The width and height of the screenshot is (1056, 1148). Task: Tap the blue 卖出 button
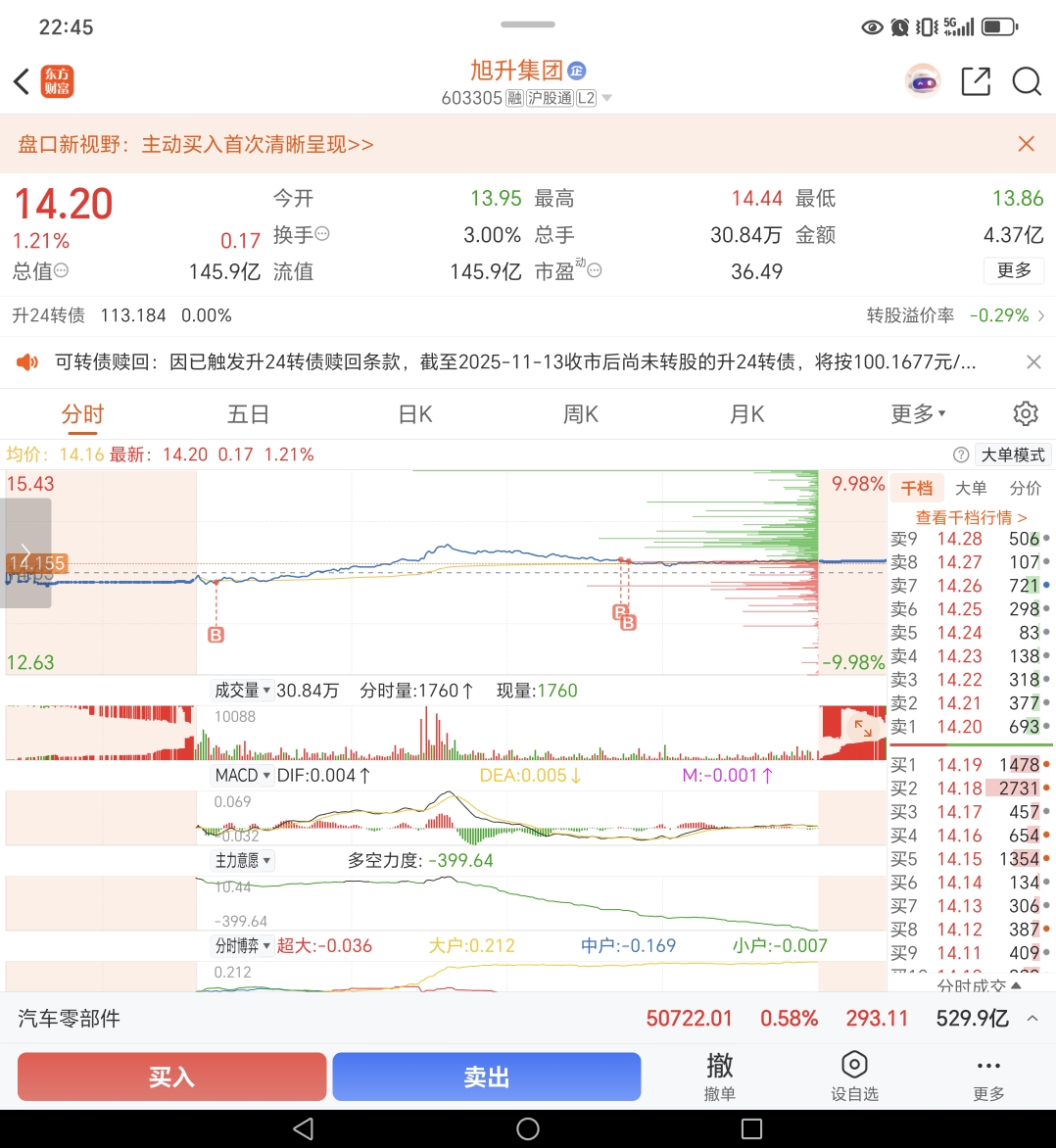pyautogui.click(x=486, y=1076)
